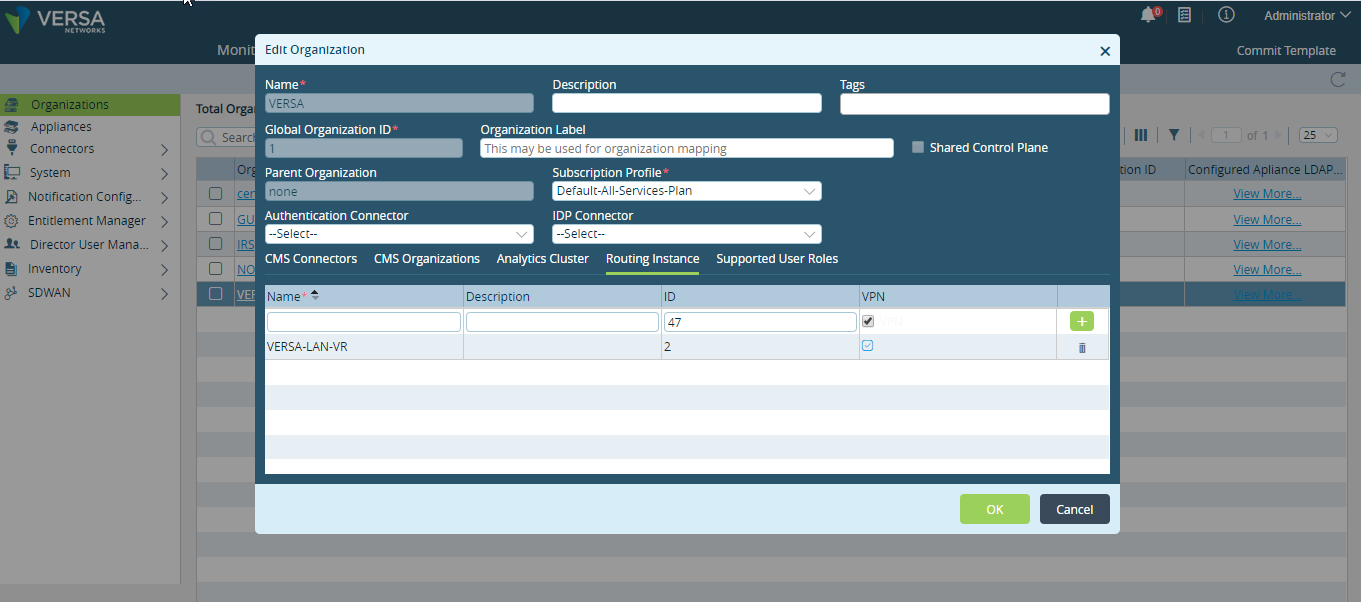Click the System monitor icon
This screenshot has width=1361, height=602.
(11, 173)
